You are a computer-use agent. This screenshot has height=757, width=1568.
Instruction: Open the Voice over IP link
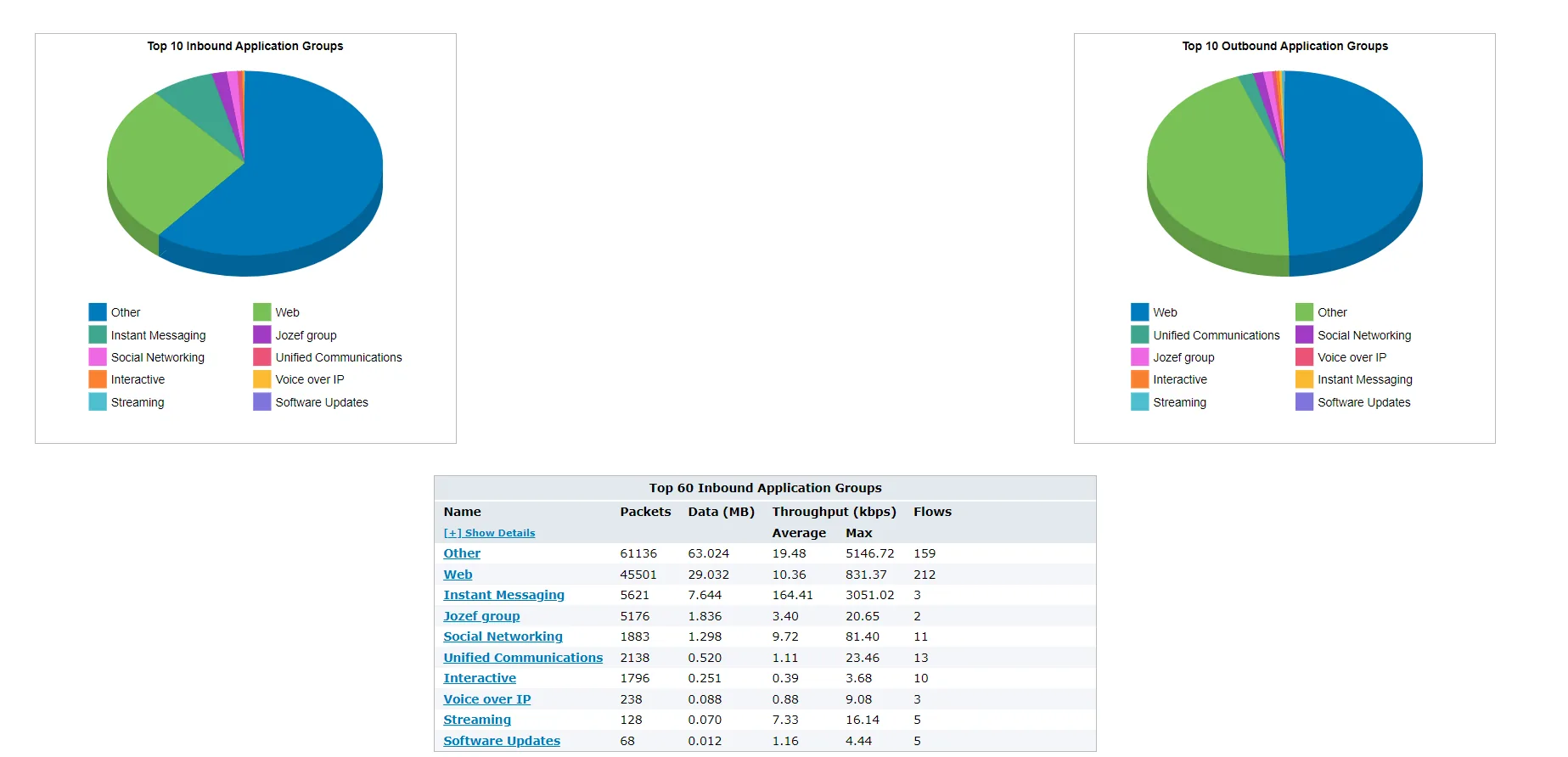click(x=487, y=699)
